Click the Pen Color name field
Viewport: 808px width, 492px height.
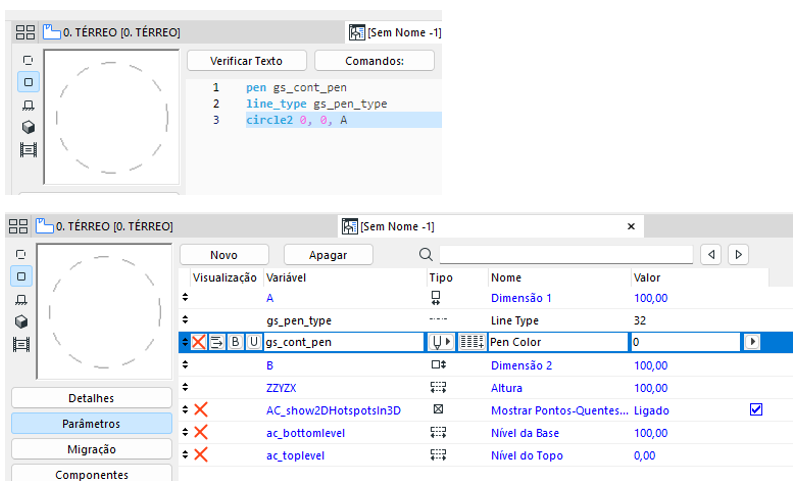pyautogui.click(x=558, y=342)
